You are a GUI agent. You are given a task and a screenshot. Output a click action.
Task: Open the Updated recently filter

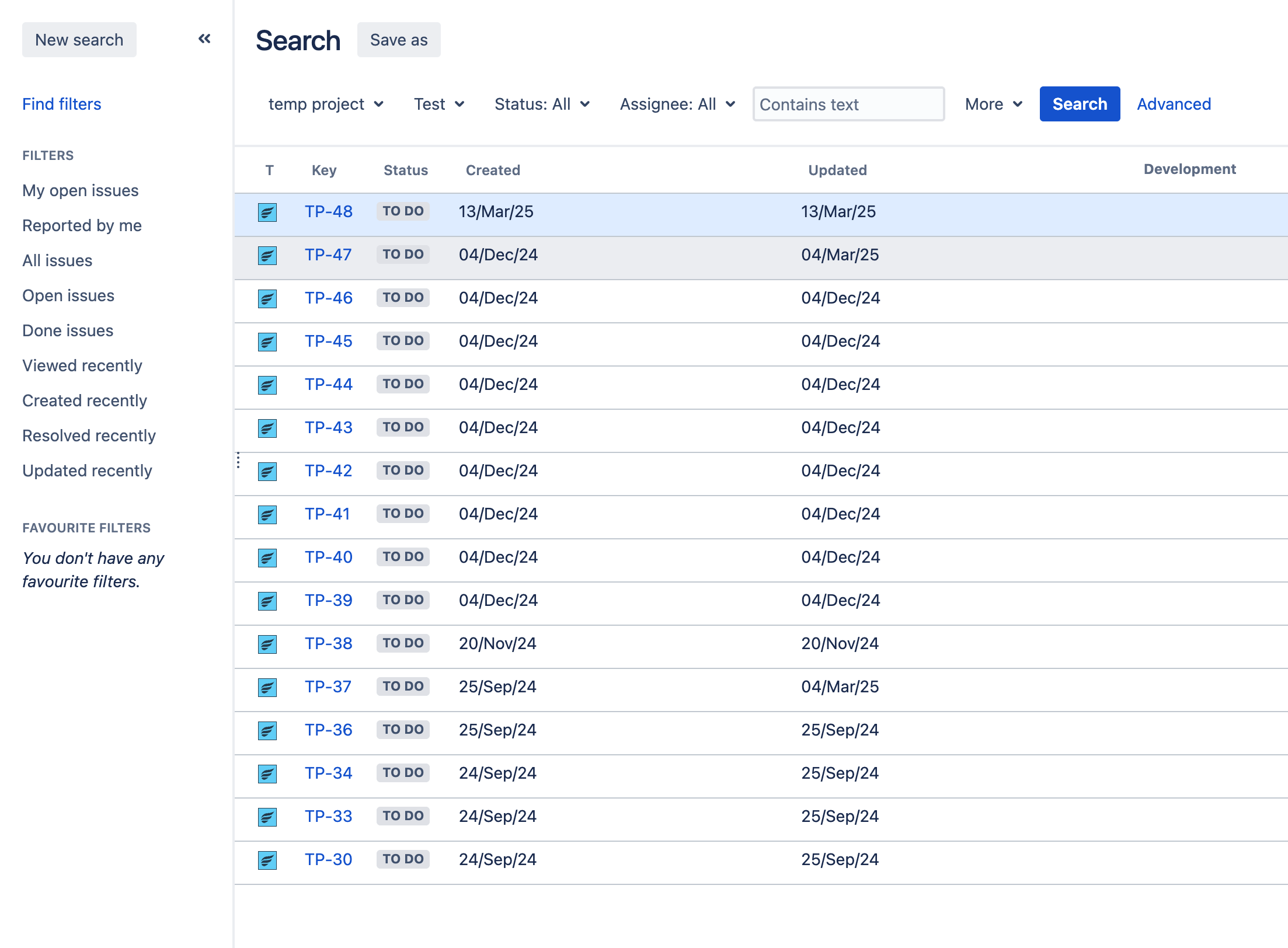pos(87,470)
